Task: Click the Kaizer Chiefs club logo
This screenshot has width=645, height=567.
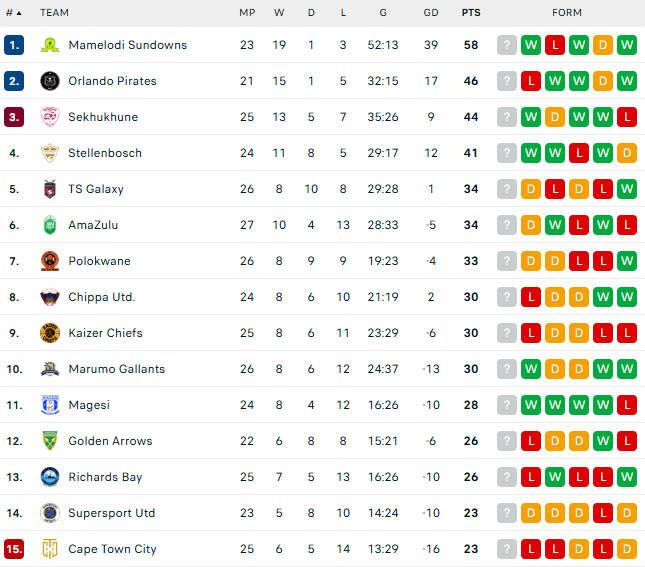Action: click(x=50, y=333)
